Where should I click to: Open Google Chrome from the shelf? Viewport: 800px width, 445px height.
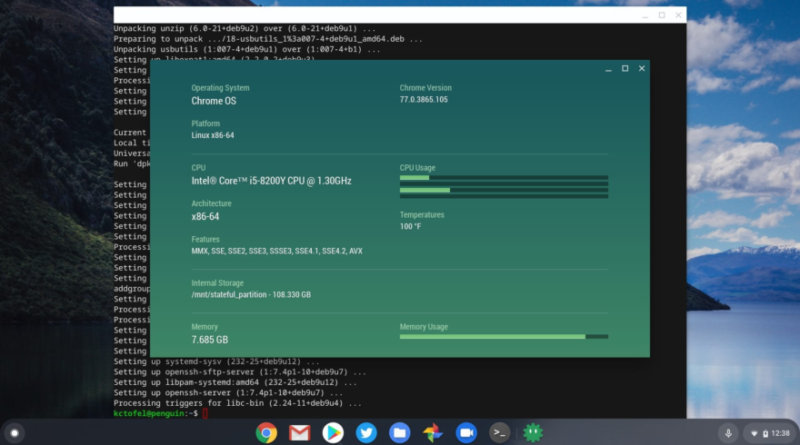click(266, 433)
